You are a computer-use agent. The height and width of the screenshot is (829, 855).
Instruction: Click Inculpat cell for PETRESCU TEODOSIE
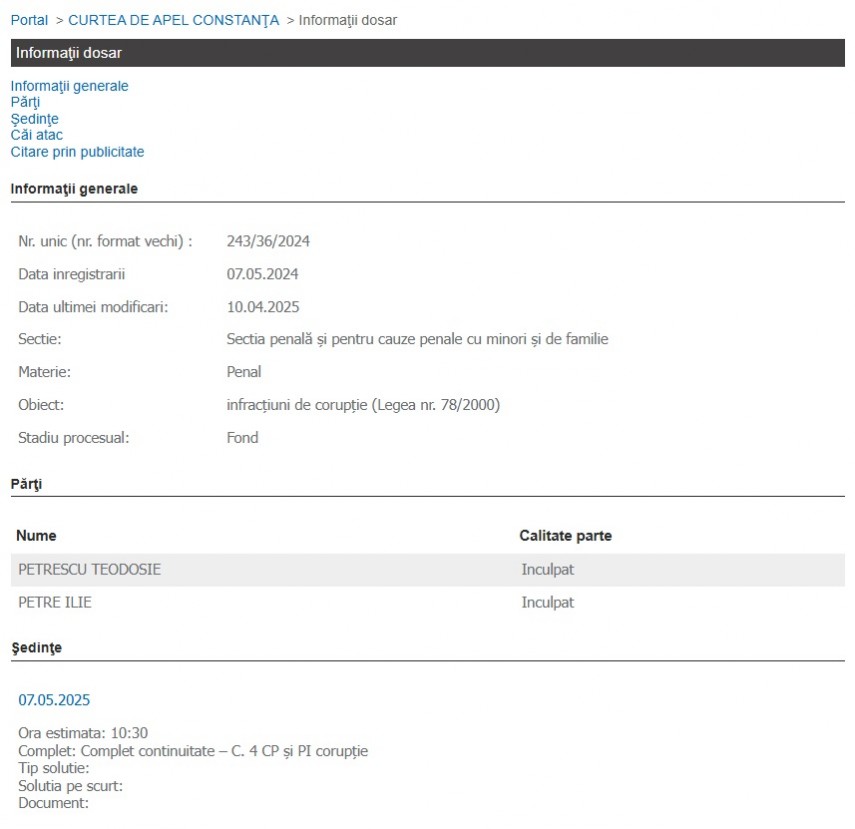pyautogui.click(x=547, y=569)
